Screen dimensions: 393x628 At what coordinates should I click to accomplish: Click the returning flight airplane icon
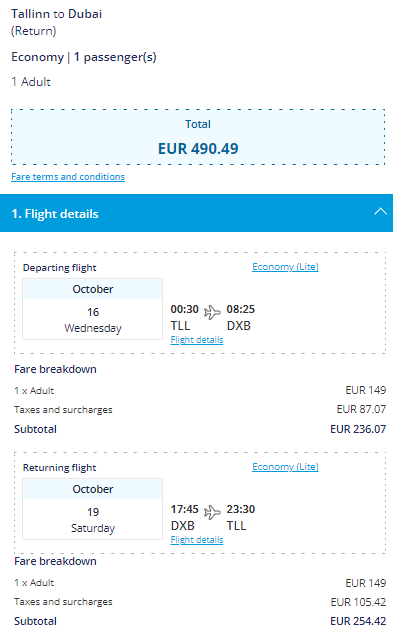(212, 512)
